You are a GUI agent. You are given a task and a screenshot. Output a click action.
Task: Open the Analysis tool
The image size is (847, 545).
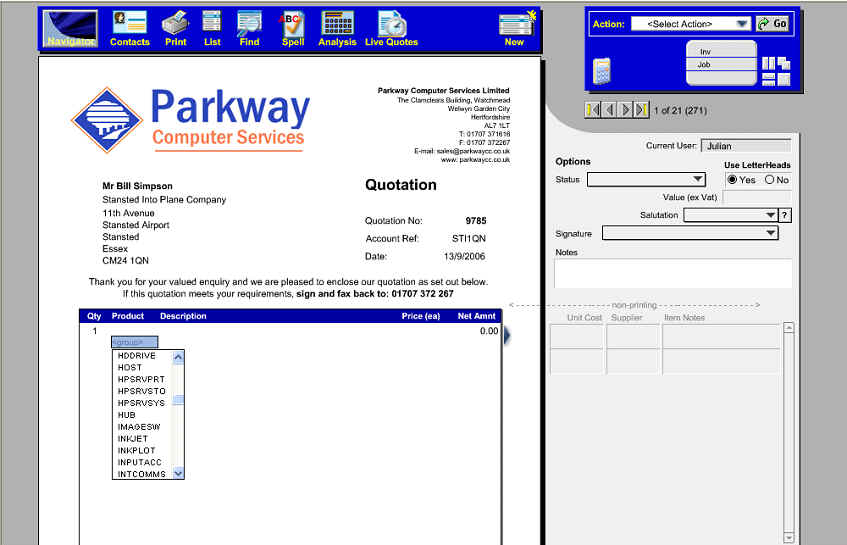[337, 29]
